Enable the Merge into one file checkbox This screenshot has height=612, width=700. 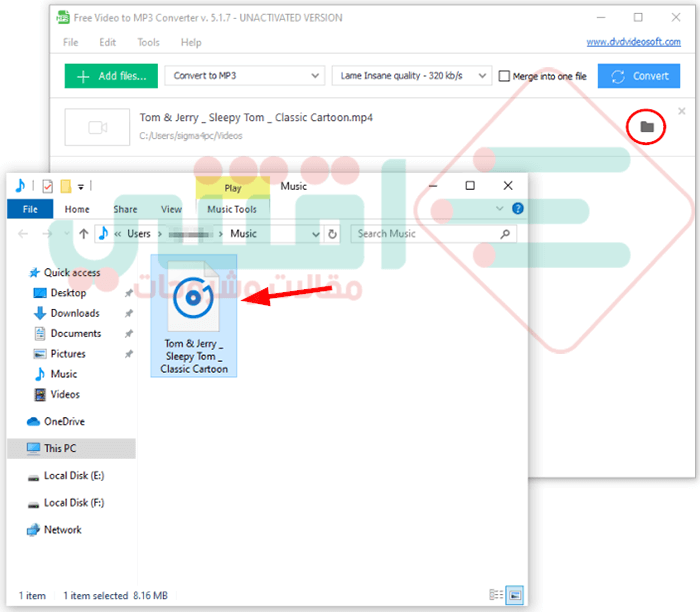pyautogui.click(x=504, y=76)
